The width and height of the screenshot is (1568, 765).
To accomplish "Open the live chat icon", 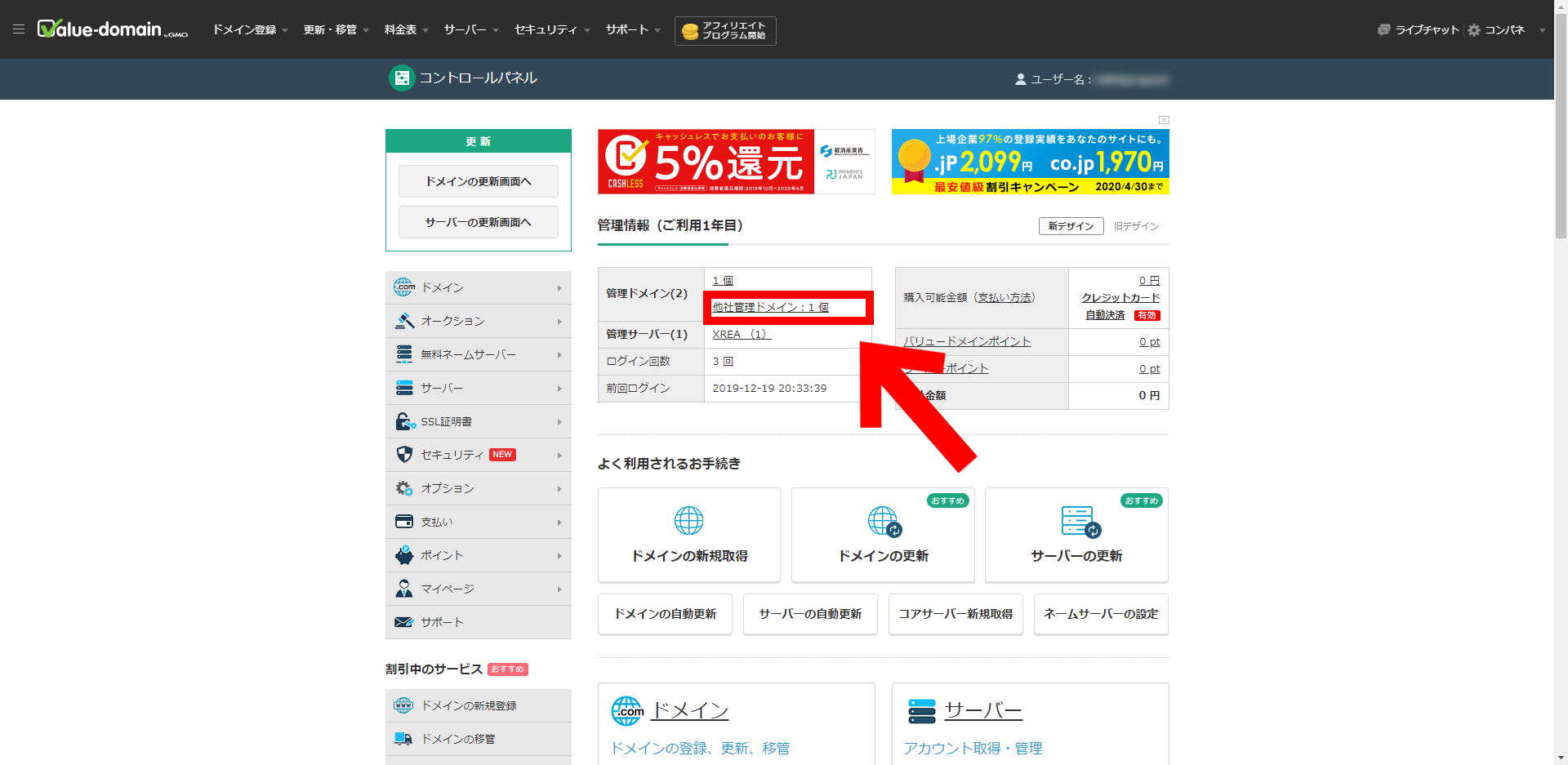I will coord(1383,30).
